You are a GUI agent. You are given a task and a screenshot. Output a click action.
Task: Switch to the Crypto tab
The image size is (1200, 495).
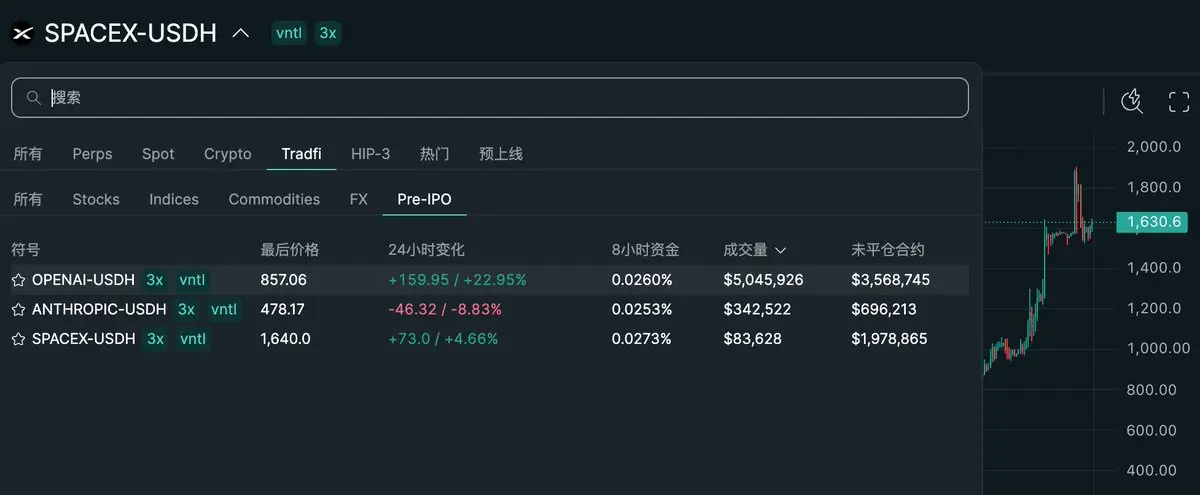pos(228,154)
